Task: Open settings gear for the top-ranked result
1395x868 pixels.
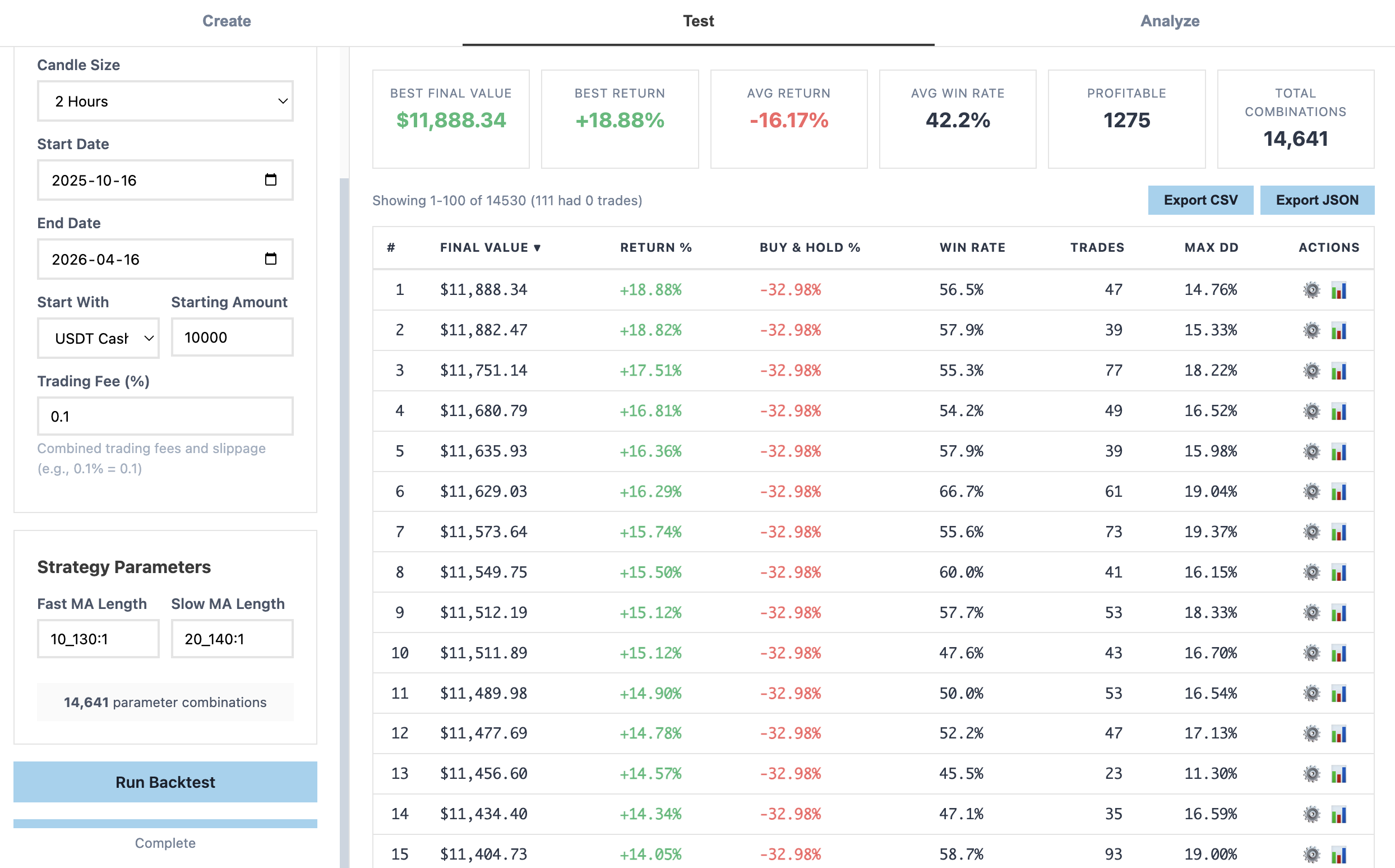Action: point(1312,290)
